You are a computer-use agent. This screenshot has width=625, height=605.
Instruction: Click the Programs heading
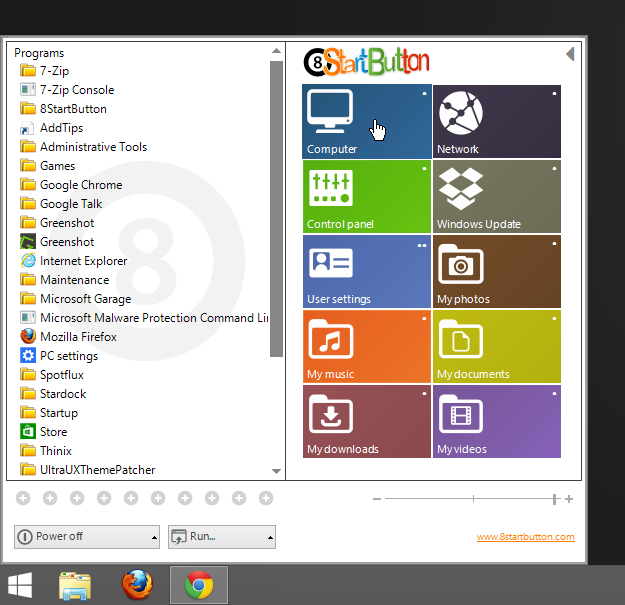pos(39,53)
